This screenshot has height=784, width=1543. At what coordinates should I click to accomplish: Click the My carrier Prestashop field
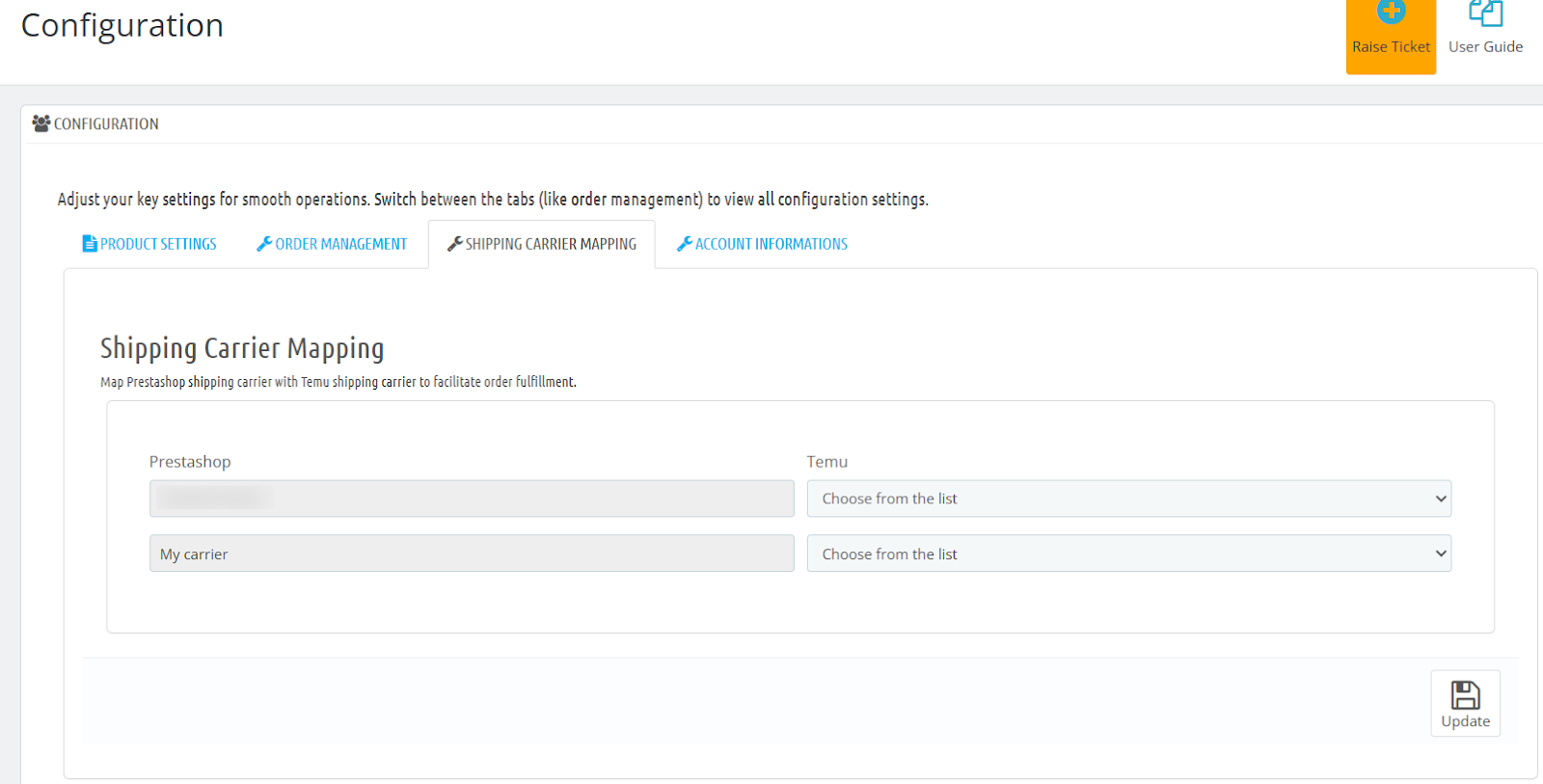[x=472, y=554]
